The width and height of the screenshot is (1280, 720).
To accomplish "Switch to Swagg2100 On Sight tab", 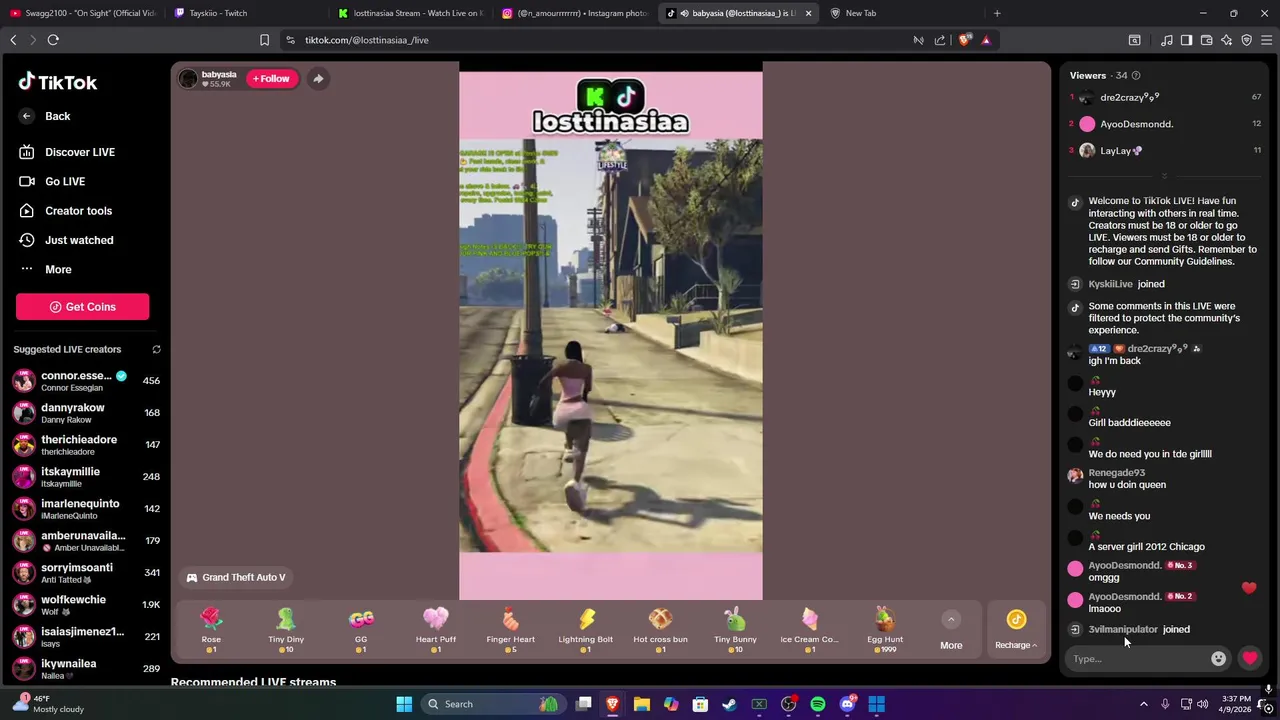I will click(x=82, y=13).
